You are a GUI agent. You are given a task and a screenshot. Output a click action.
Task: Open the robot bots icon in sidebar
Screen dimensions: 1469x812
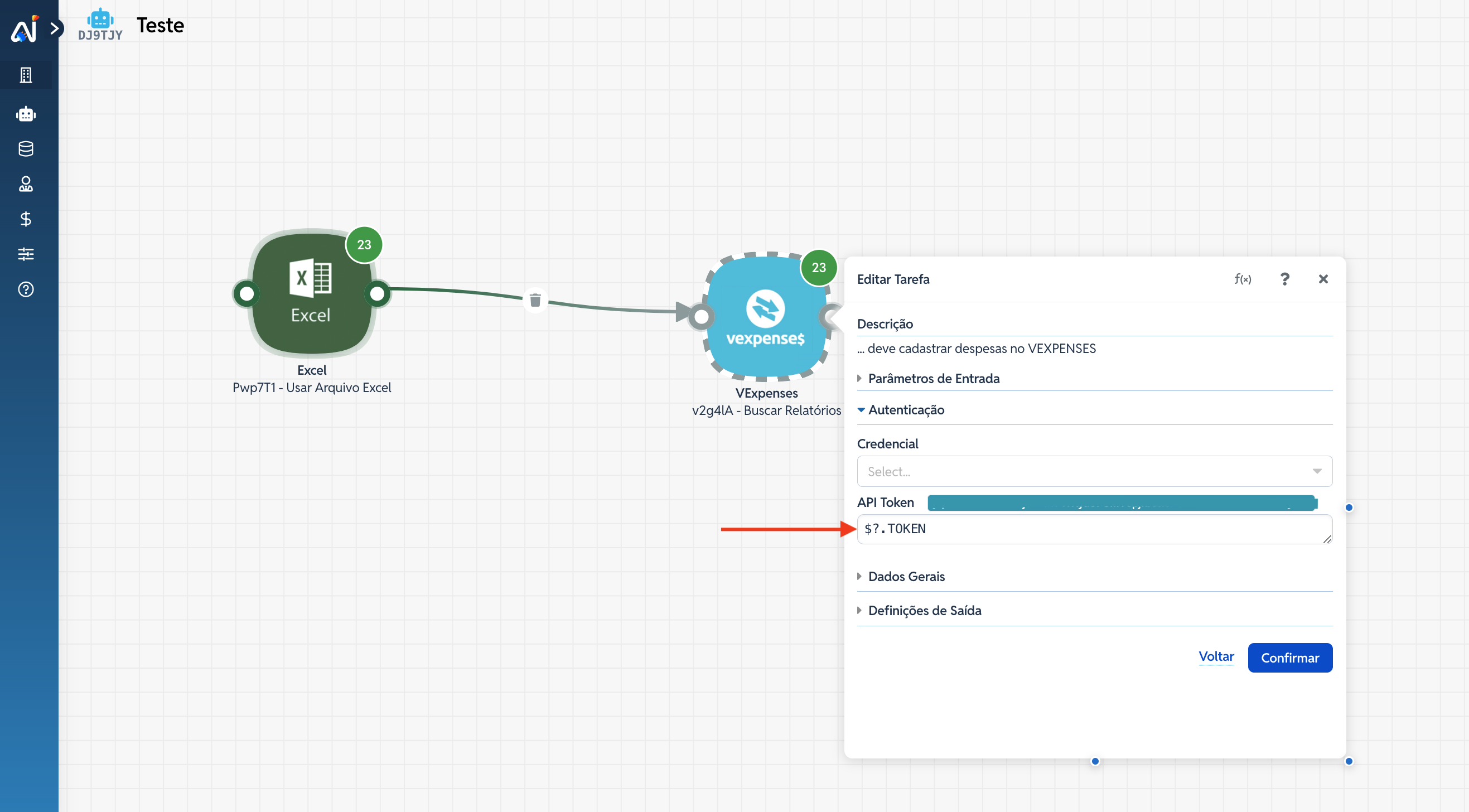(26, 114)
